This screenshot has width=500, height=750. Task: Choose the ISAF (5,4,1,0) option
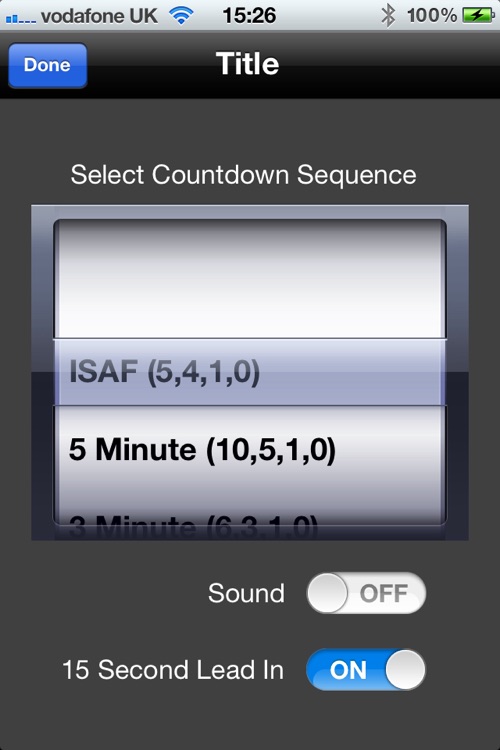coord(165,372)
